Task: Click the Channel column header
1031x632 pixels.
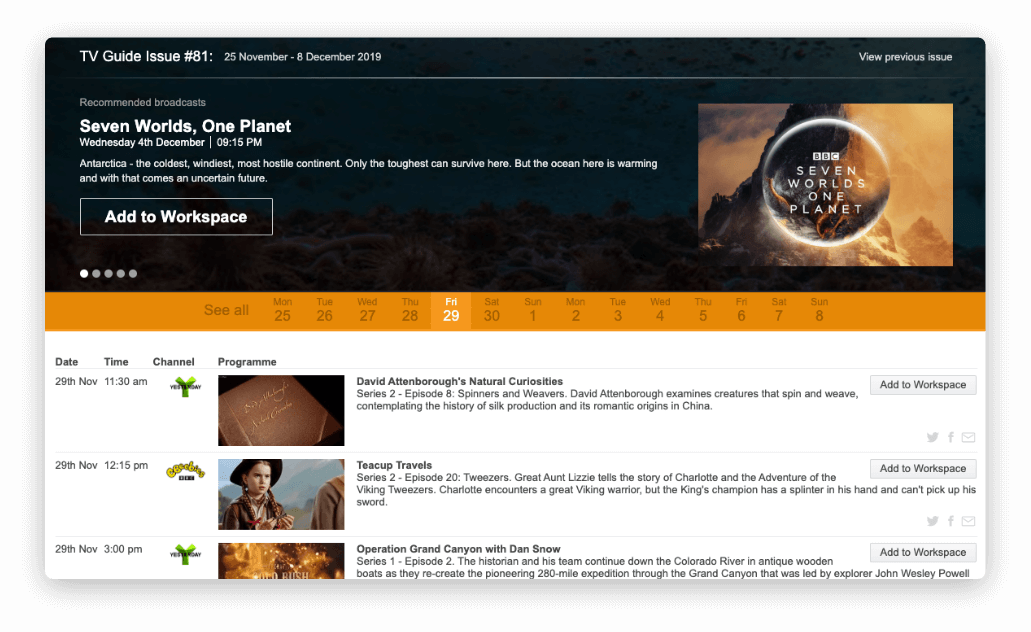Action: pos(174,362)
